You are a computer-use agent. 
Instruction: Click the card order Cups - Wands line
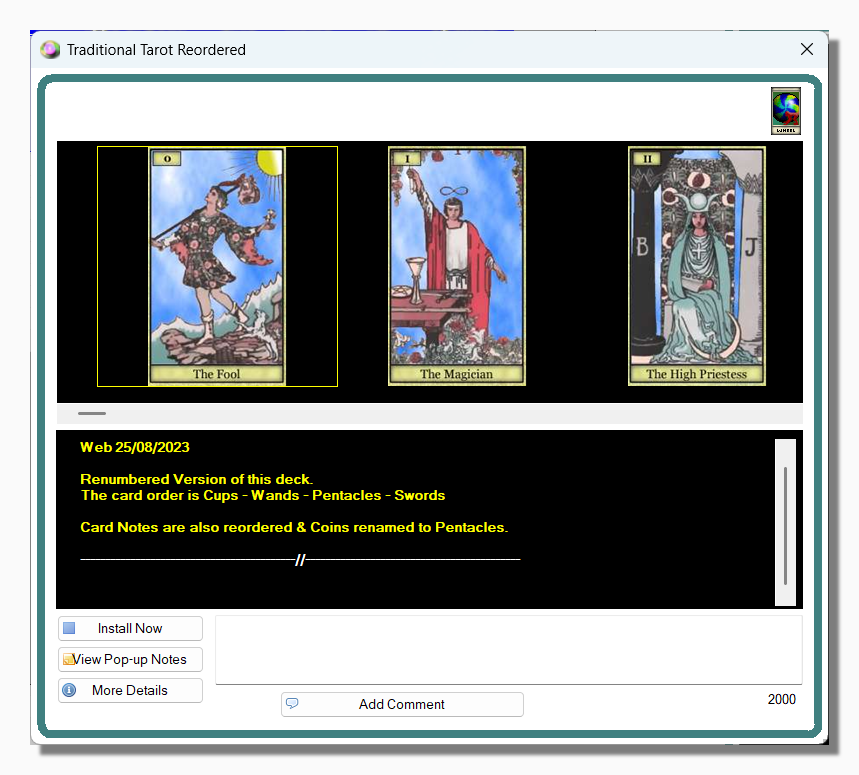click(x=263, y=495)
